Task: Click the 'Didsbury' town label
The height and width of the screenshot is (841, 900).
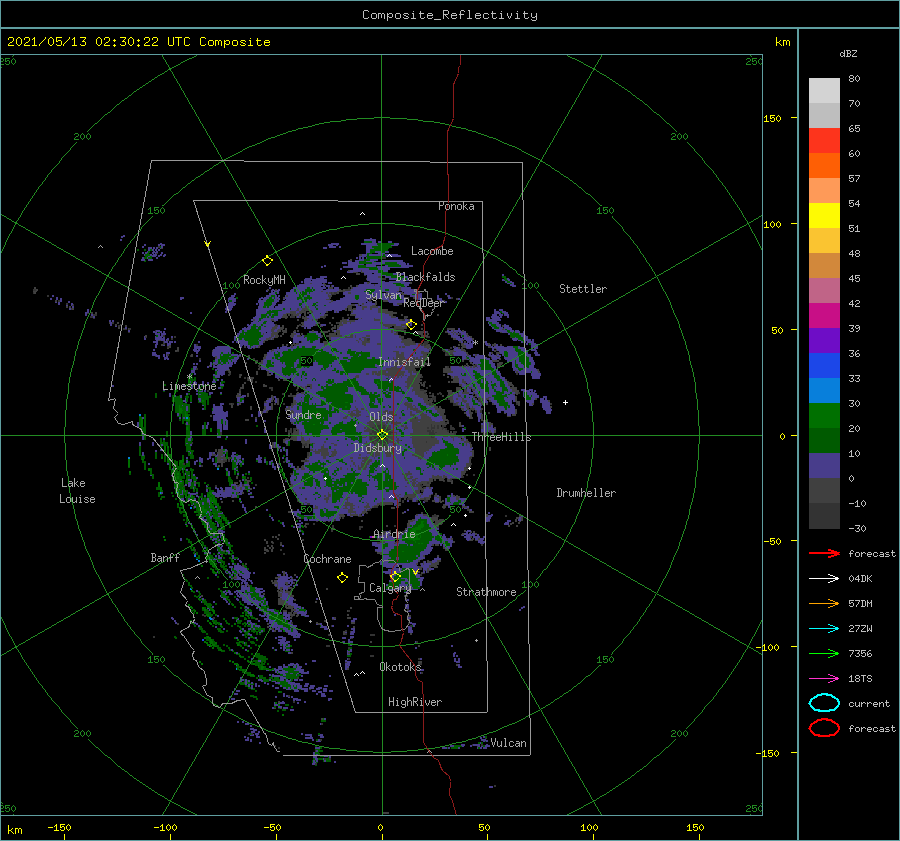Action: pos(377,448)
